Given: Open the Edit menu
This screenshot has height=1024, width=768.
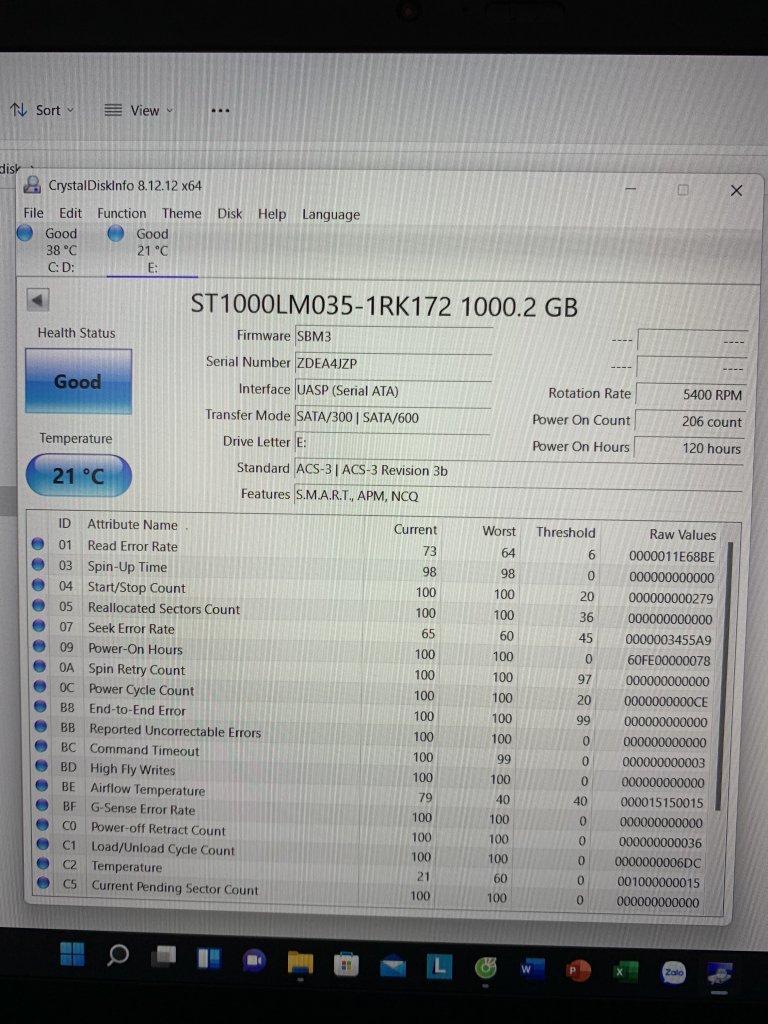Looking at the screenshot, I should 71,213.
